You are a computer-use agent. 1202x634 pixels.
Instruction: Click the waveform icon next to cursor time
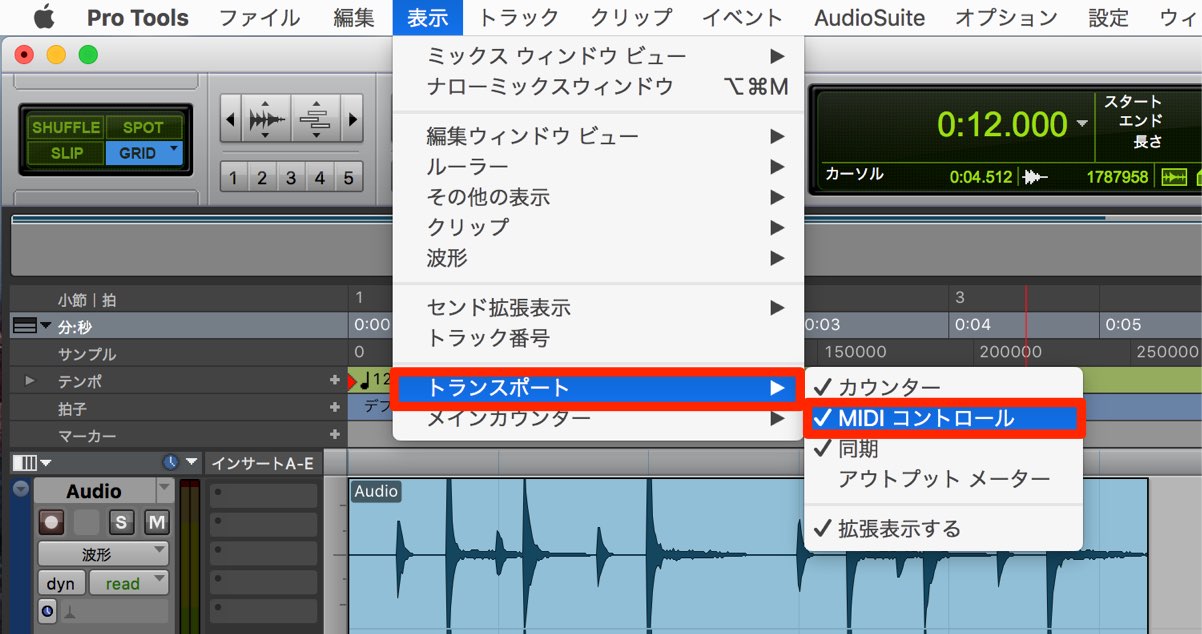point(1037,177)
